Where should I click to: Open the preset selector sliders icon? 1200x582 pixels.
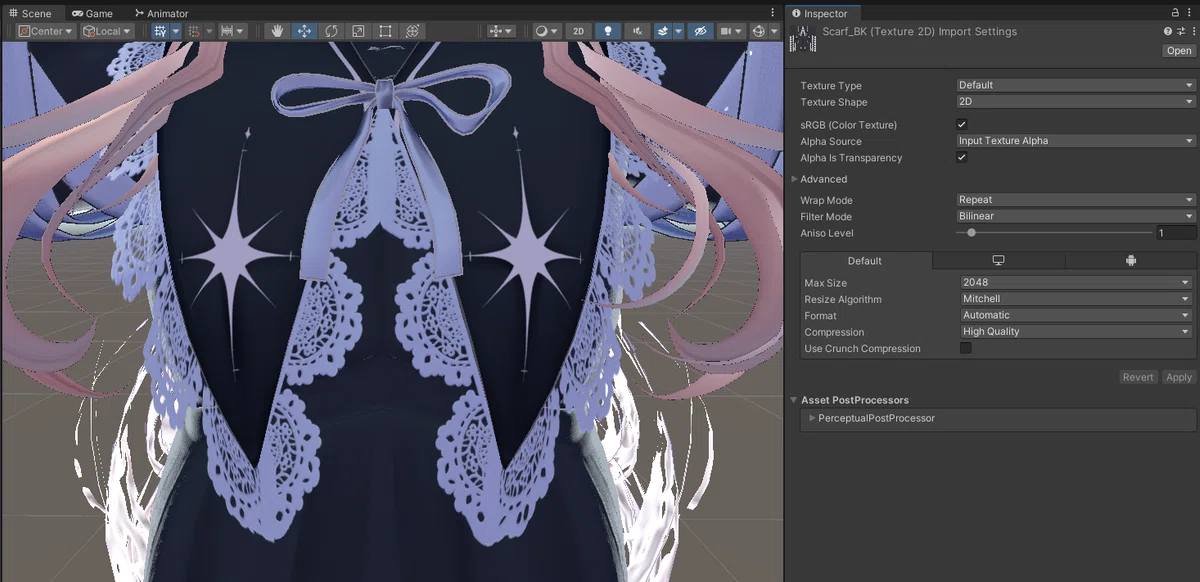coord(1179,31)
